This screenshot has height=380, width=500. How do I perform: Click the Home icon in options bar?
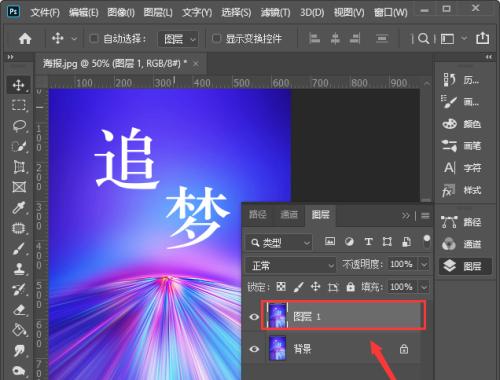[25, 39]
